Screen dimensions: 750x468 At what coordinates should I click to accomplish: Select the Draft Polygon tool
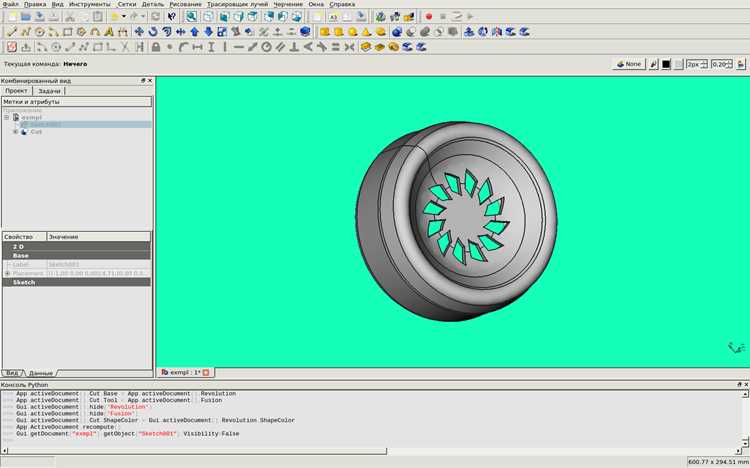click(81, 32)
